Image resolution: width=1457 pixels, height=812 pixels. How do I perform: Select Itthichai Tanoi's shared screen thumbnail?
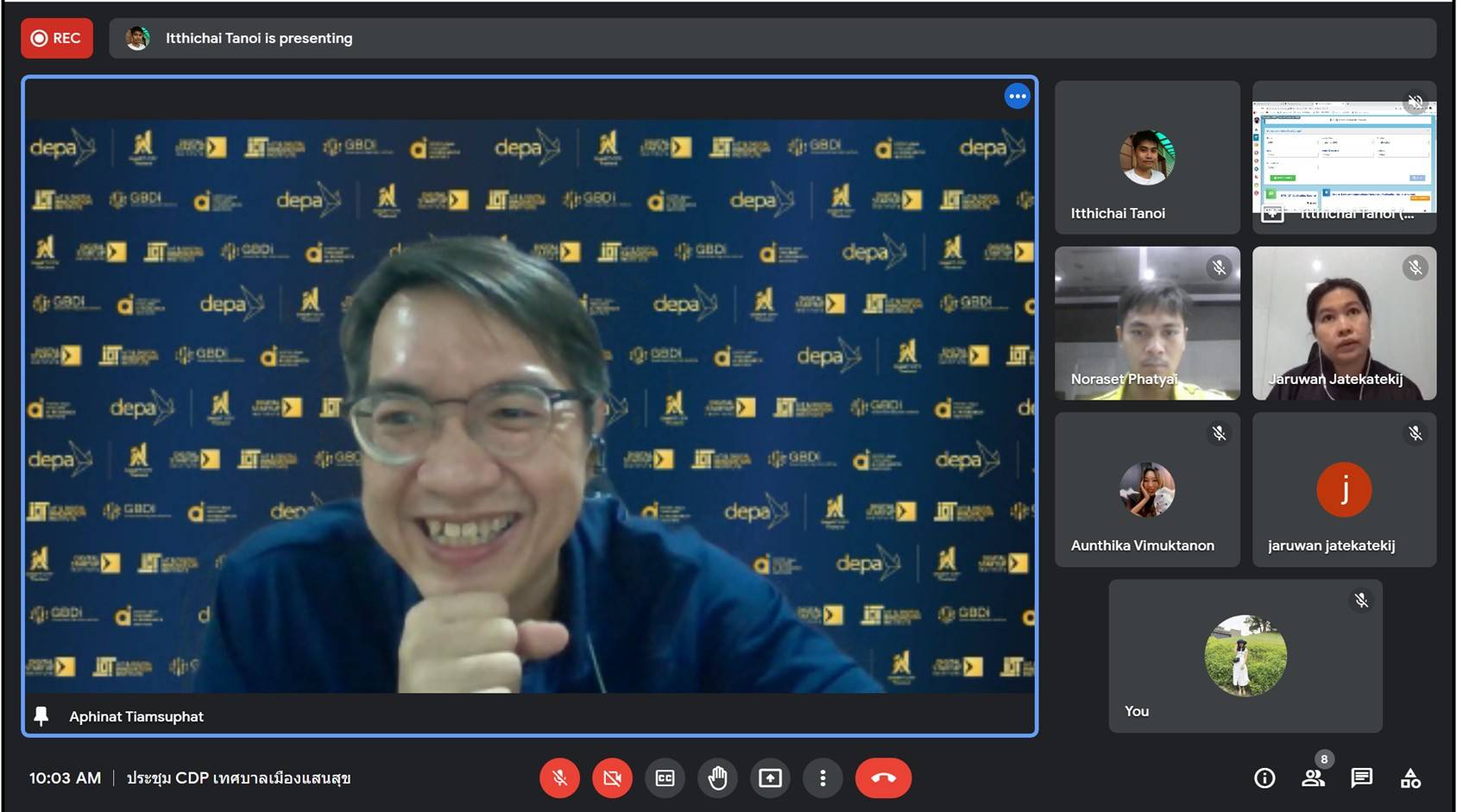(1344, 157)
